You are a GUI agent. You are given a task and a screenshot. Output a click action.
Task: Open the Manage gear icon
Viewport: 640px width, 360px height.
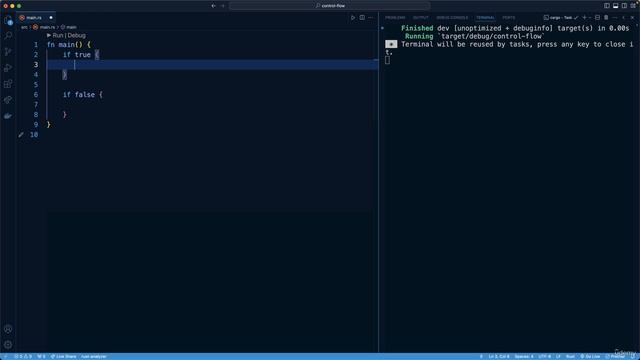coord(8,344)
